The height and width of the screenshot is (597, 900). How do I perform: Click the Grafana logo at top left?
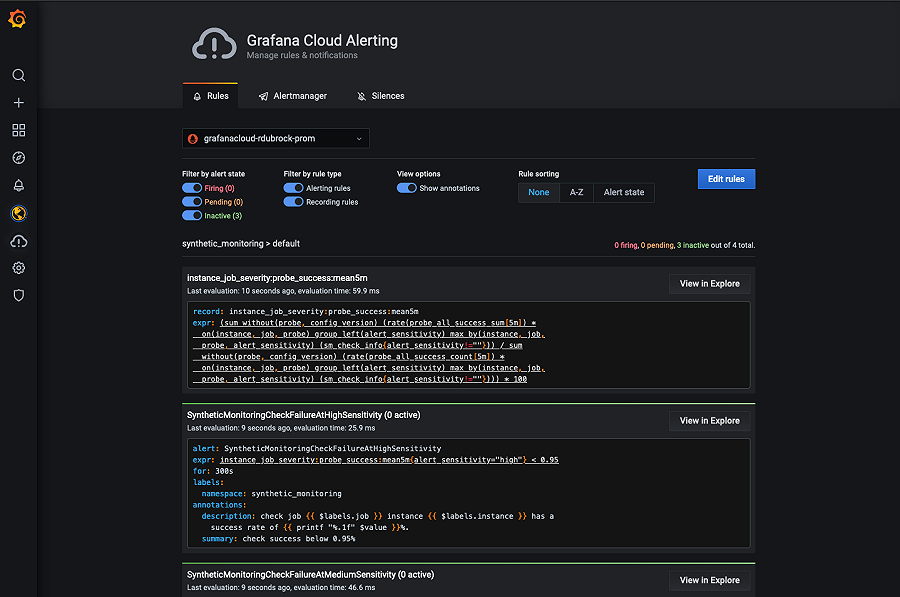17,18
